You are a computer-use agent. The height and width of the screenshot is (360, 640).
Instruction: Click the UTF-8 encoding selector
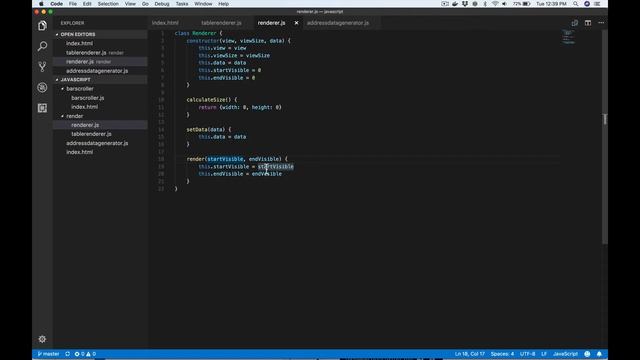click(527, 354)
